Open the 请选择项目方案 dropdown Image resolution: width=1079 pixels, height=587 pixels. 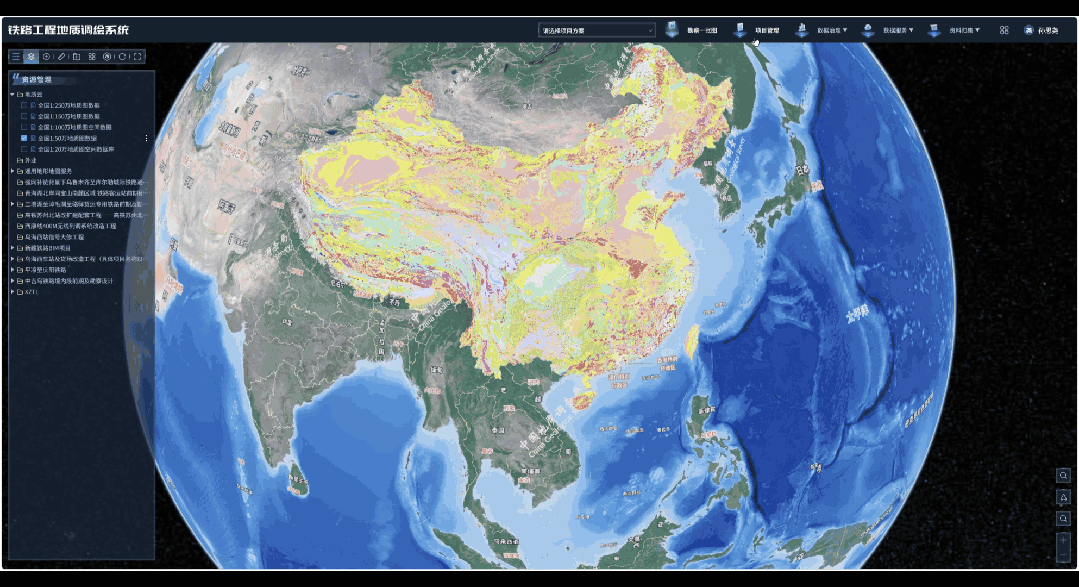597,30
